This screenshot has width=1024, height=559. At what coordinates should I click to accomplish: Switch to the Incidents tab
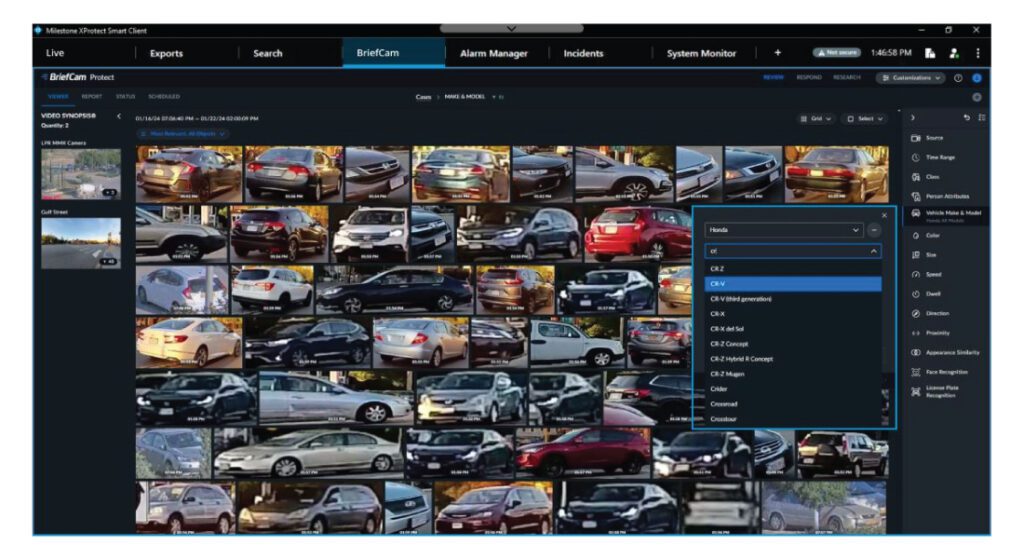[583, 54]
